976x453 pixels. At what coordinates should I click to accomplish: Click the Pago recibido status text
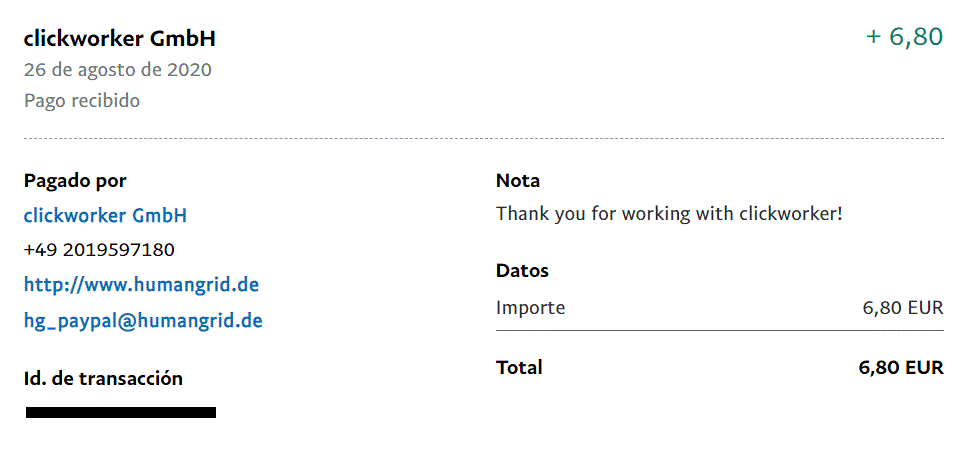click(82, 101)
